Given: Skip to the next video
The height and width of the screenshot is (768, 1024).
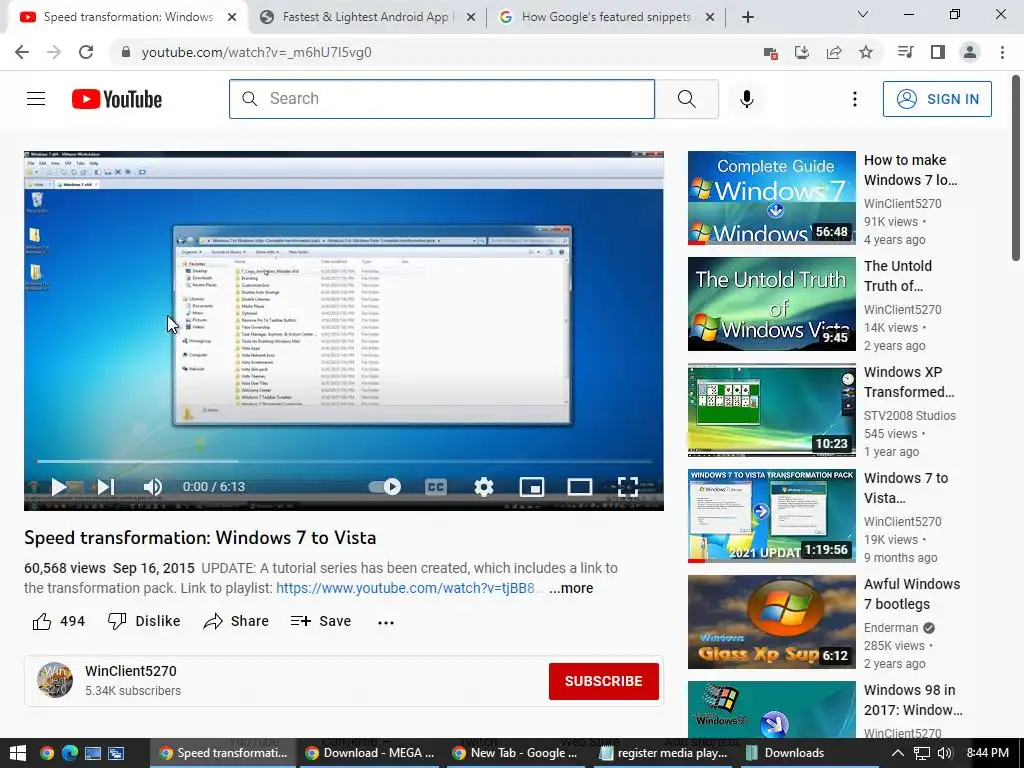Looking at the screenshot, I should tap(106, 487).
